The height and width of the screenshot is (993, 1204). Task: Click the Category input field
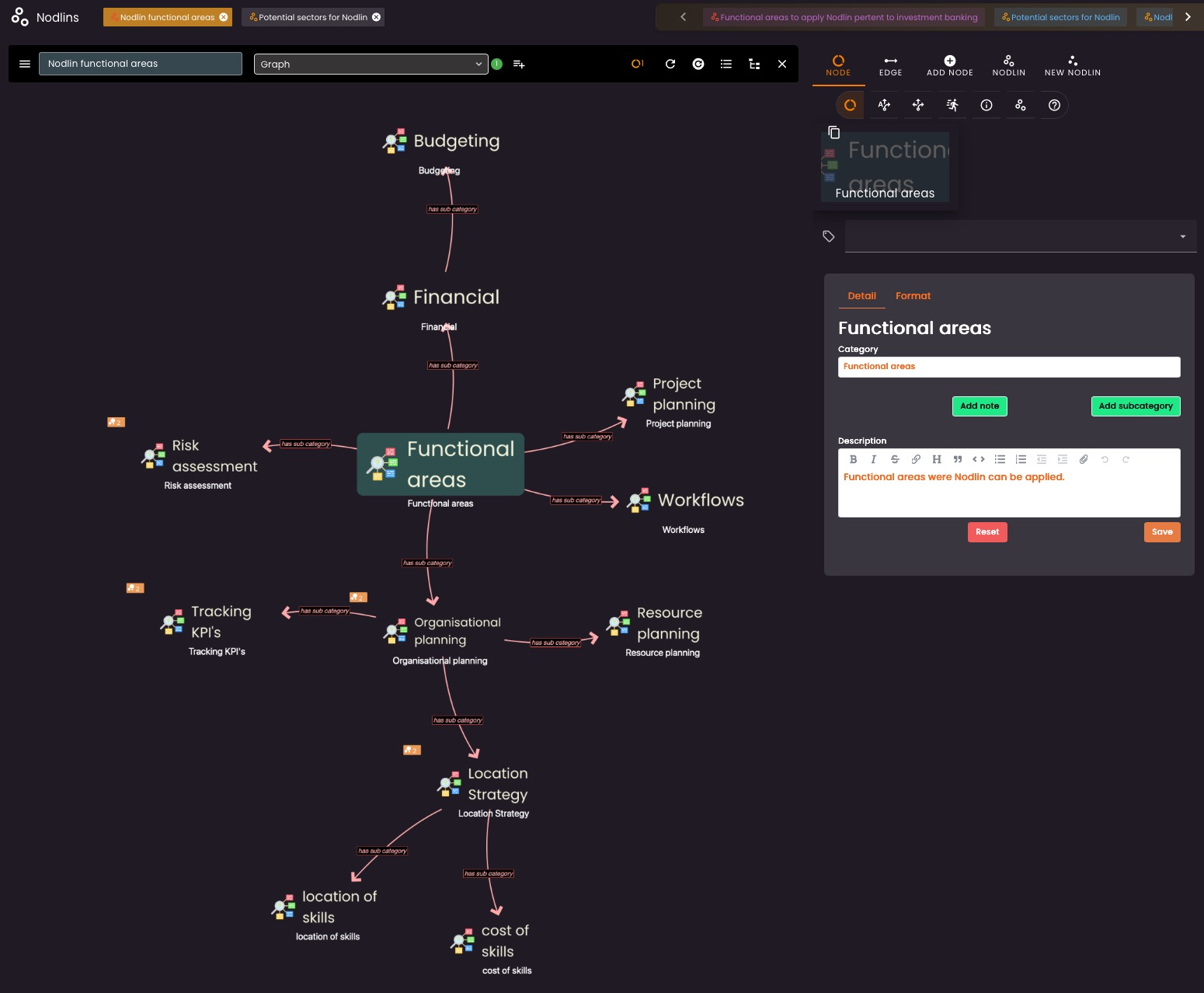coord(1008,367)
